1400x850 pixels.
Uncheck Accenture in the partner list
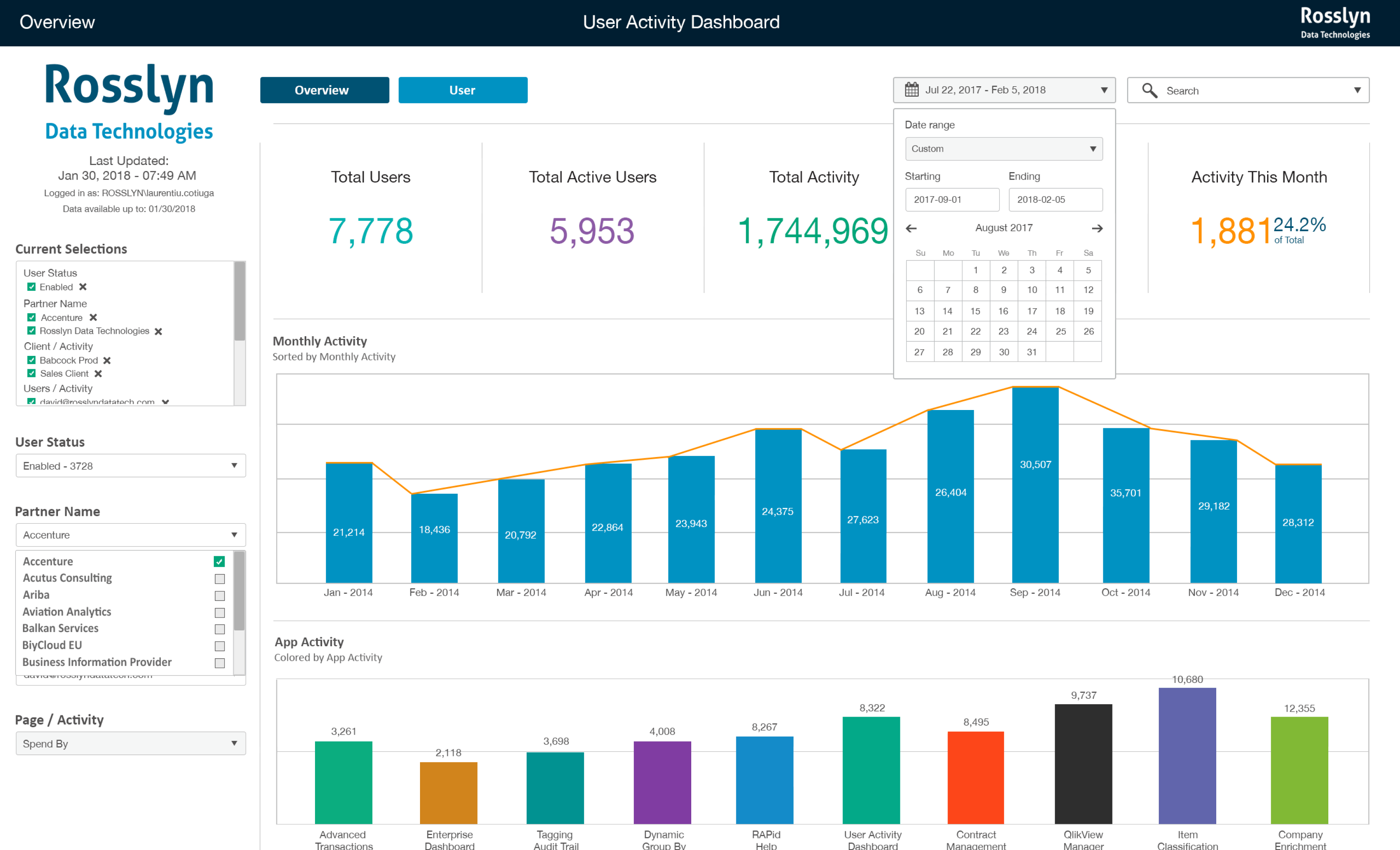219,561
